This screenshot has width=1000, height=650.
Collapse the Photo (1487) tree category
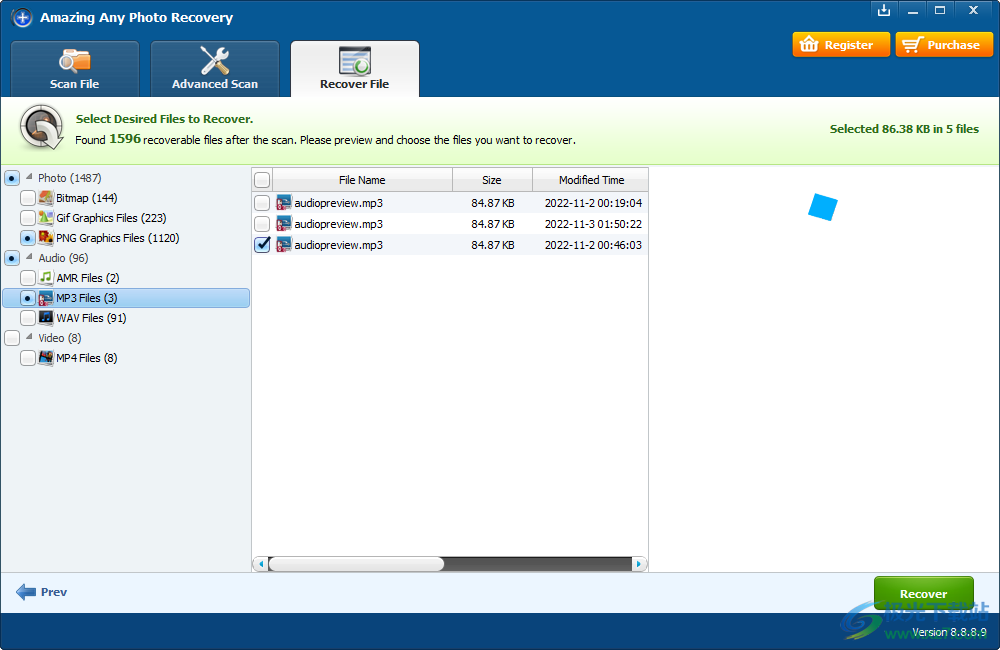click(x=28, y=178)
